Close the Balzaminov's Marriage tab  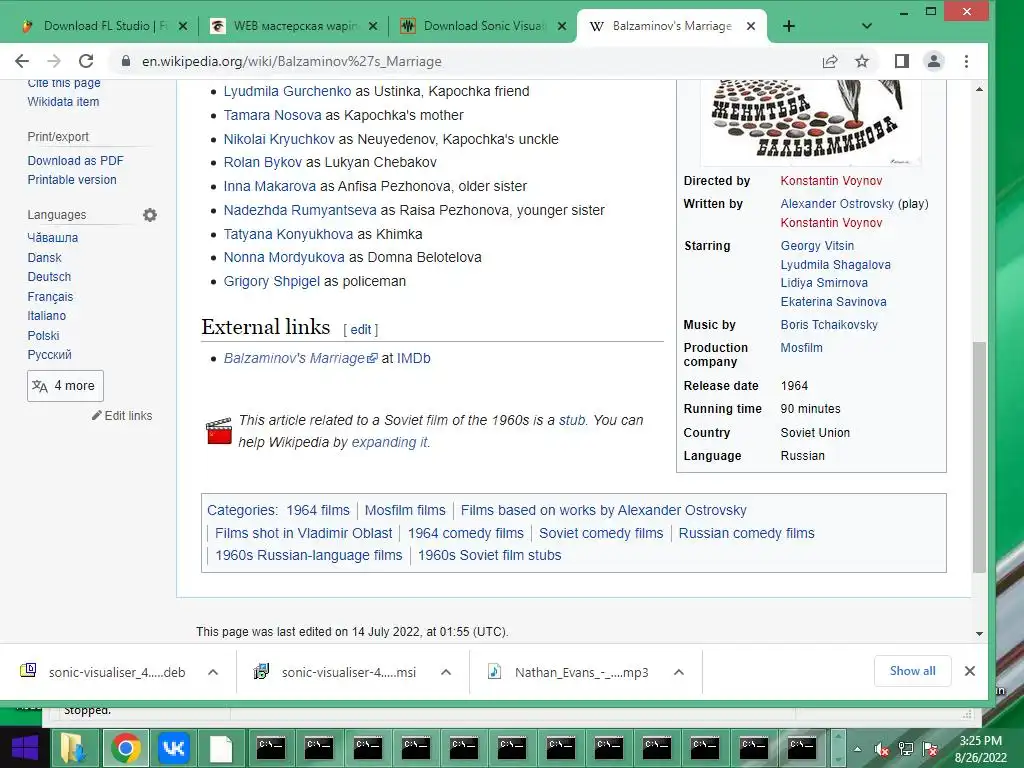click(x=751, y=26)
